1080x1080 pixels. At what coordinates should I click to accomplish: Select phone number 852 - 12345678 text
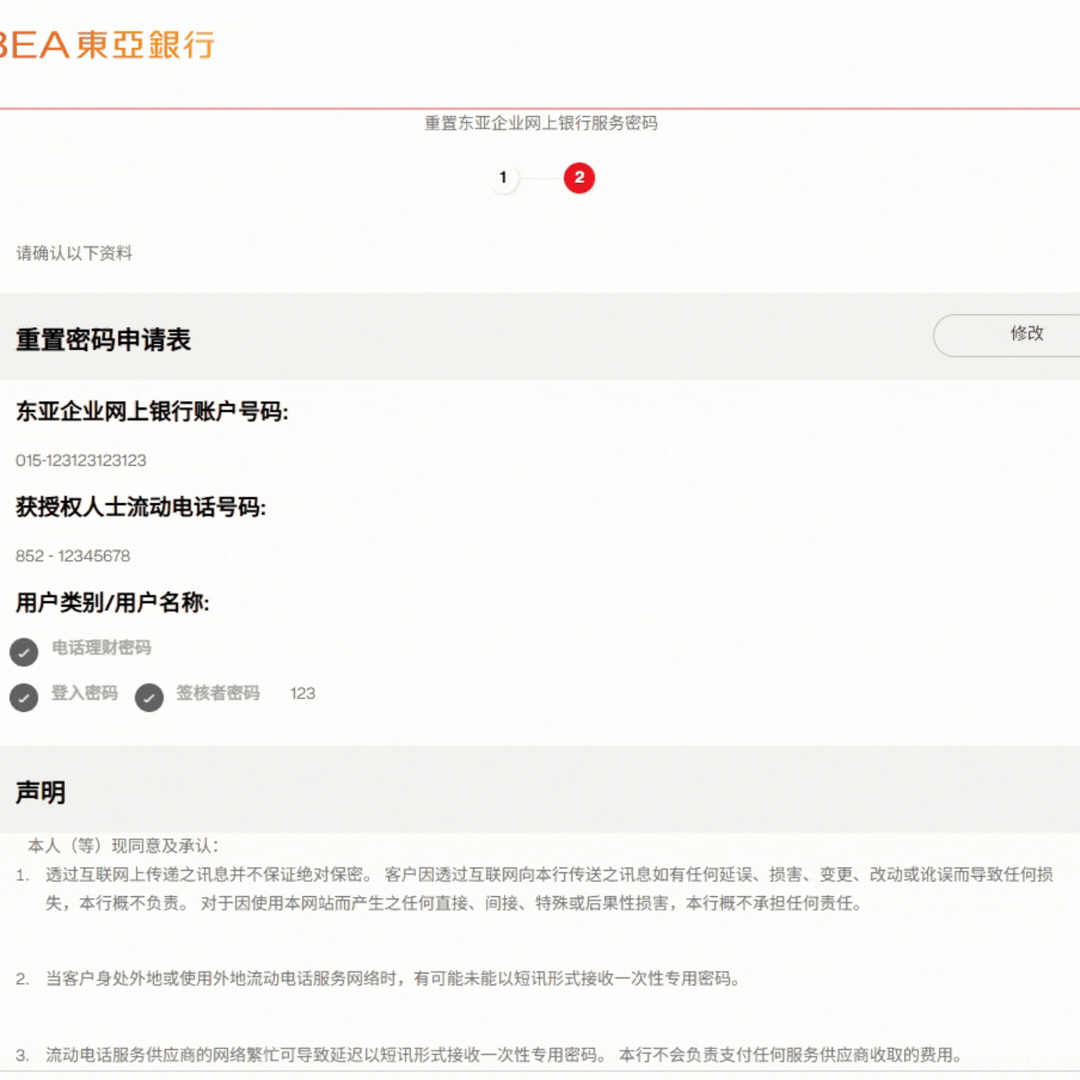73,556
